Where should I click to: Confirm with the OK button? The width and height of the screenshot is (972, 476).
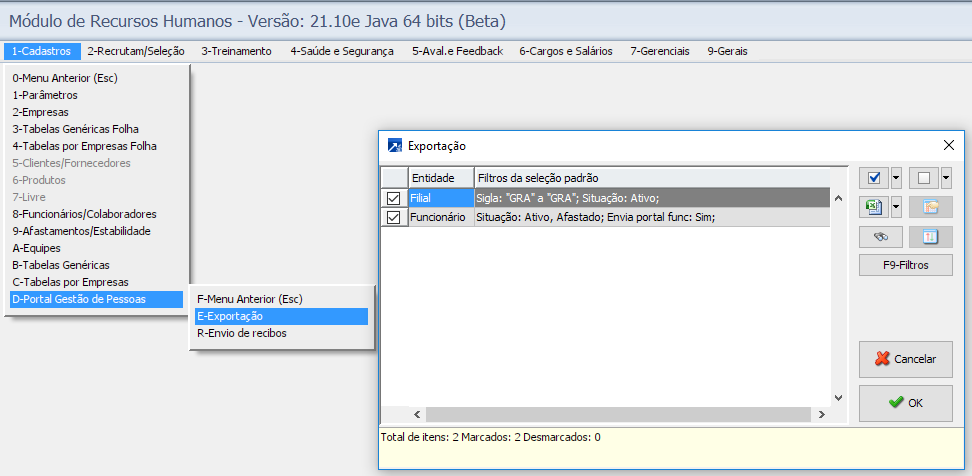click(x=906, y=403)
